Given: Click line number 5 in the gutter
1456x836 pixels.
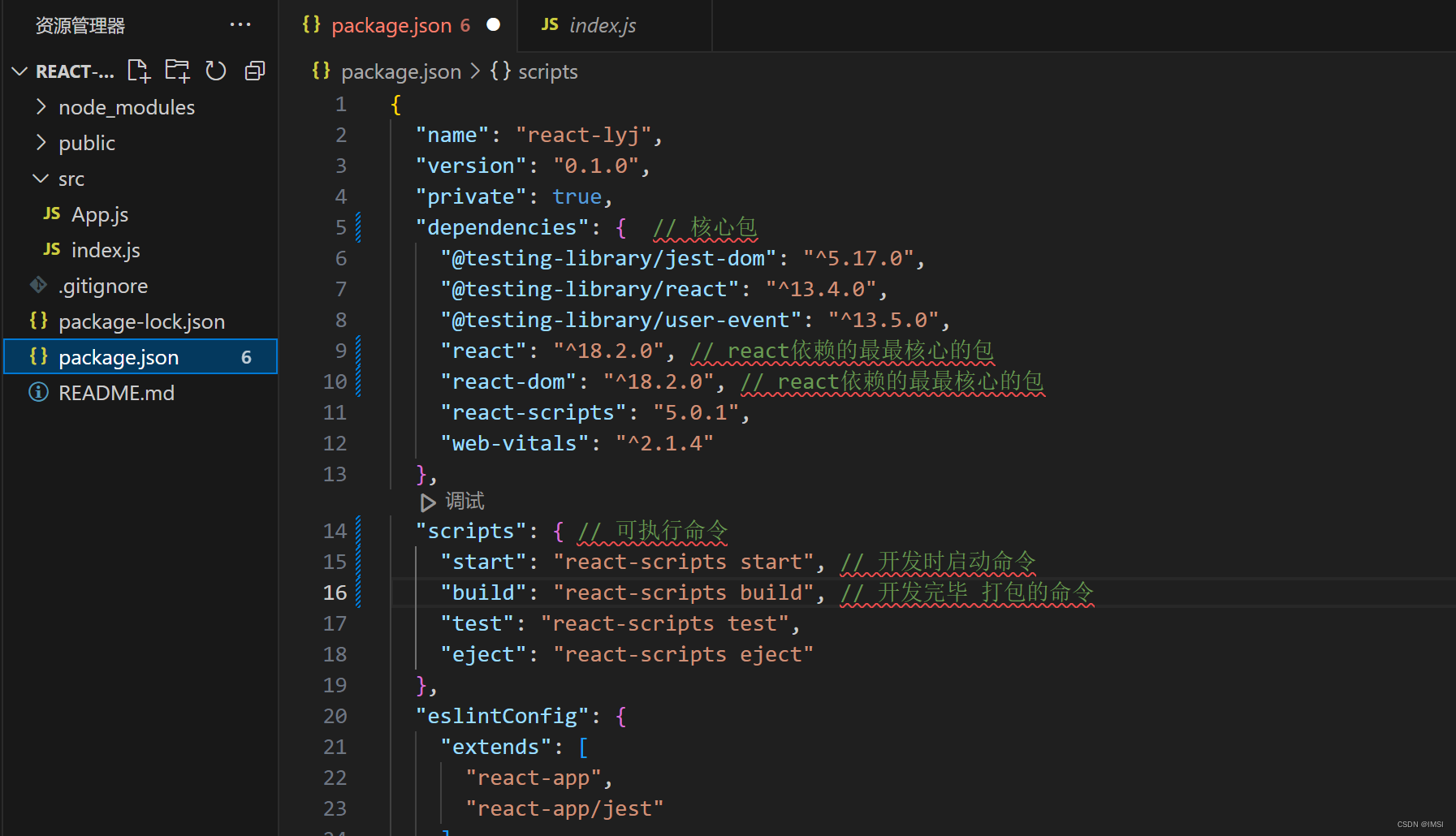Looking at the screenshot, I should 341,227.
